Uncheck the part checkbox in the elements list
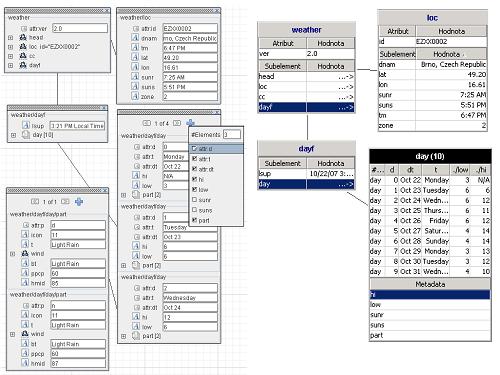This screenshot has height=375, width=500. [194, 220]
